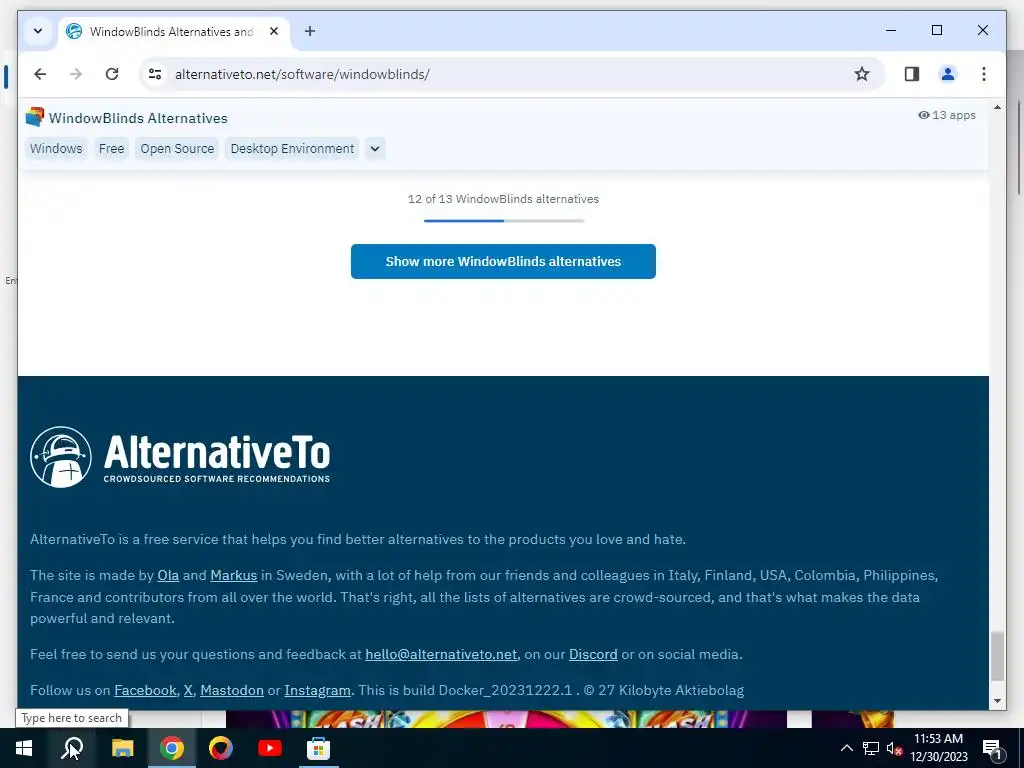The width and height of the screenshot is (1024, 768).
Task: Open the tab search dropdown
Action: click(38, 31)
